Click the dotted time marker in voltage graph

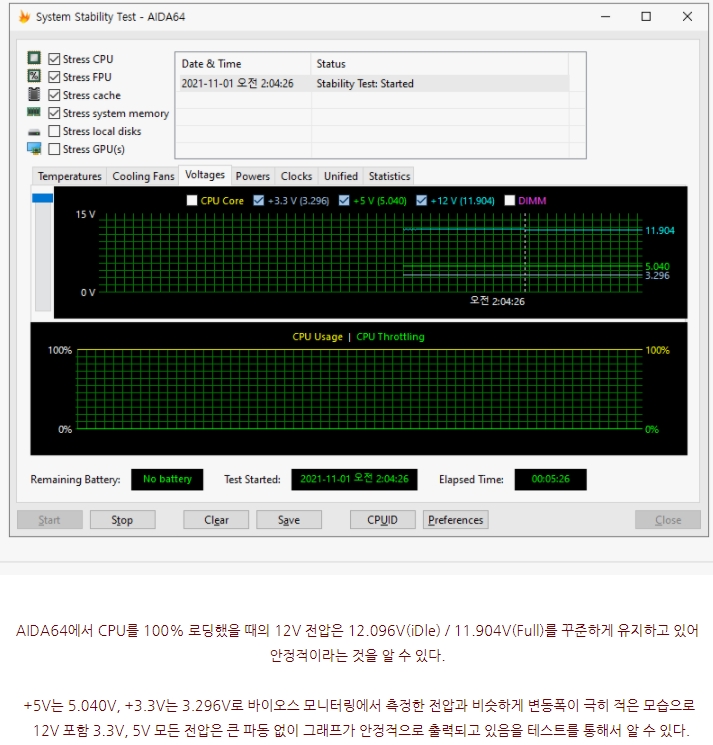[525, 253]
